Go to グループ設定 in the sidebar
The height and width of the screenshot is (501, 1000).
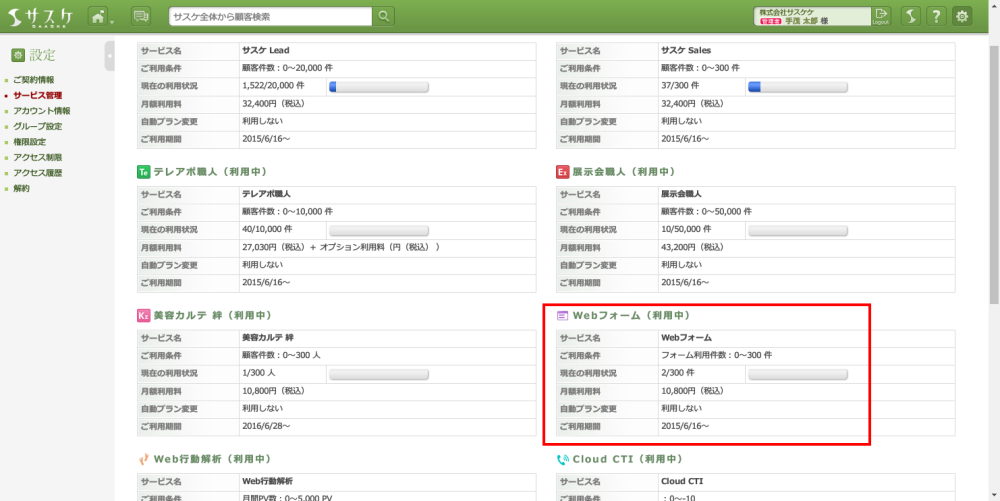pyautogui.click(x=37, y=127)
